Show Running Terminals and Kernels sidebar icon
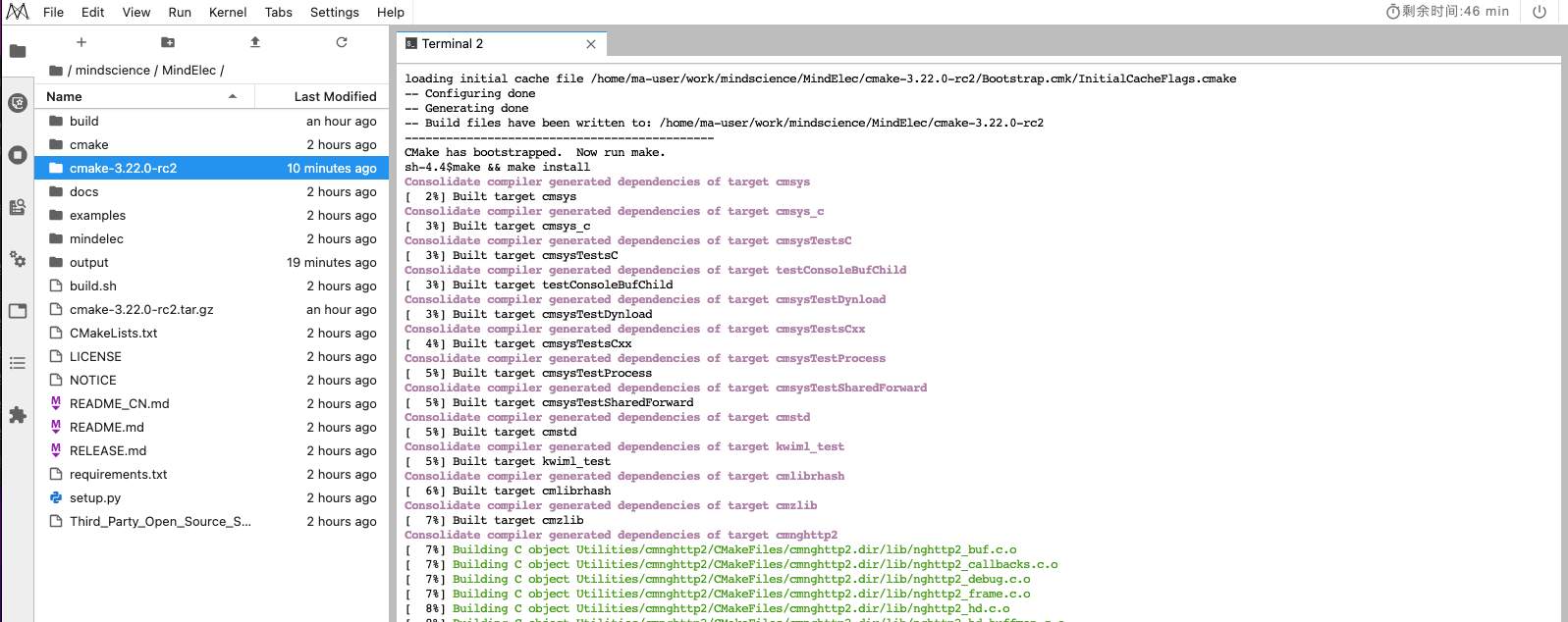The image size is (1568, 622). (x=18, y=155)
